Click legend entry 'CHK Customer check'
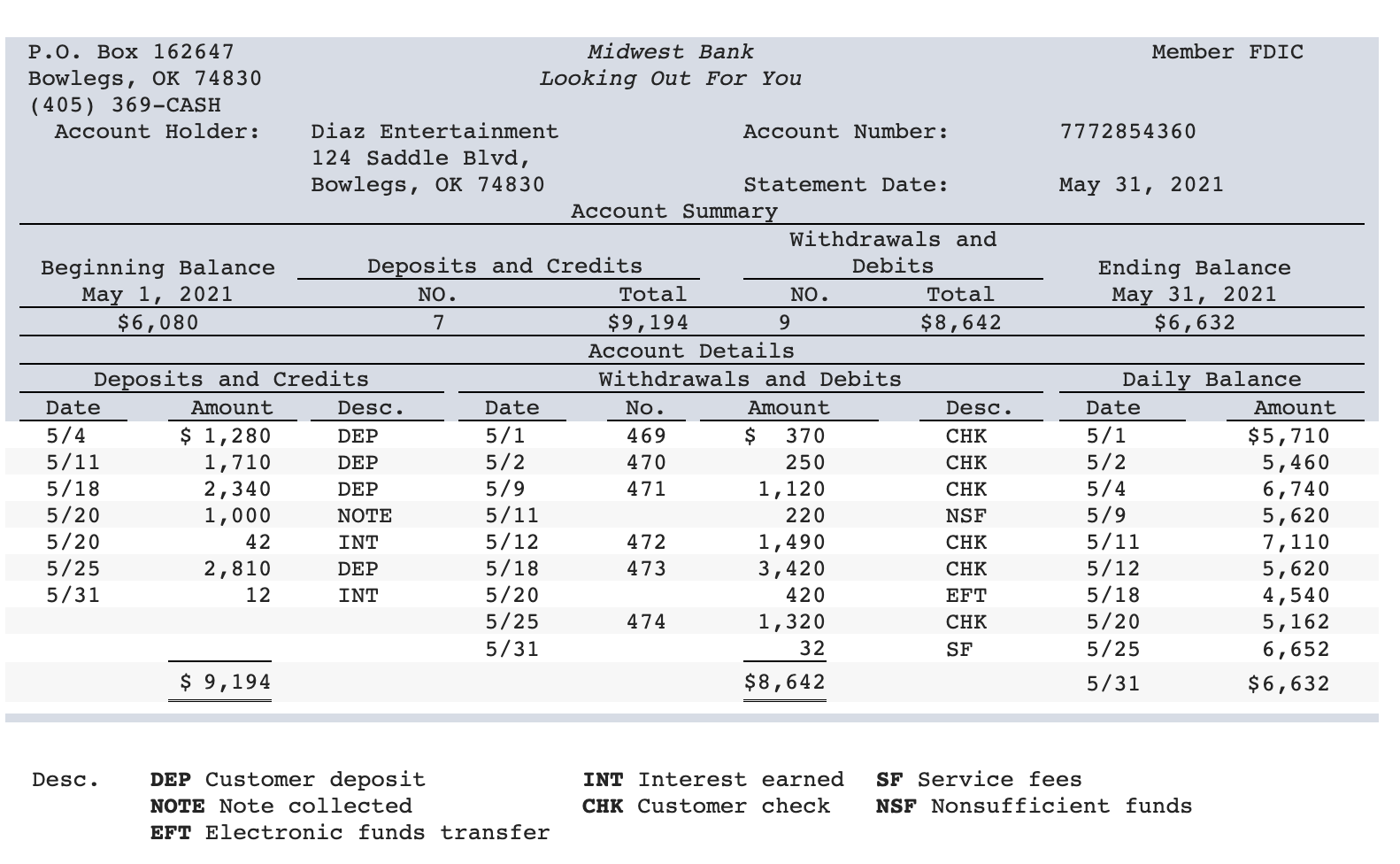 point(706,806)
